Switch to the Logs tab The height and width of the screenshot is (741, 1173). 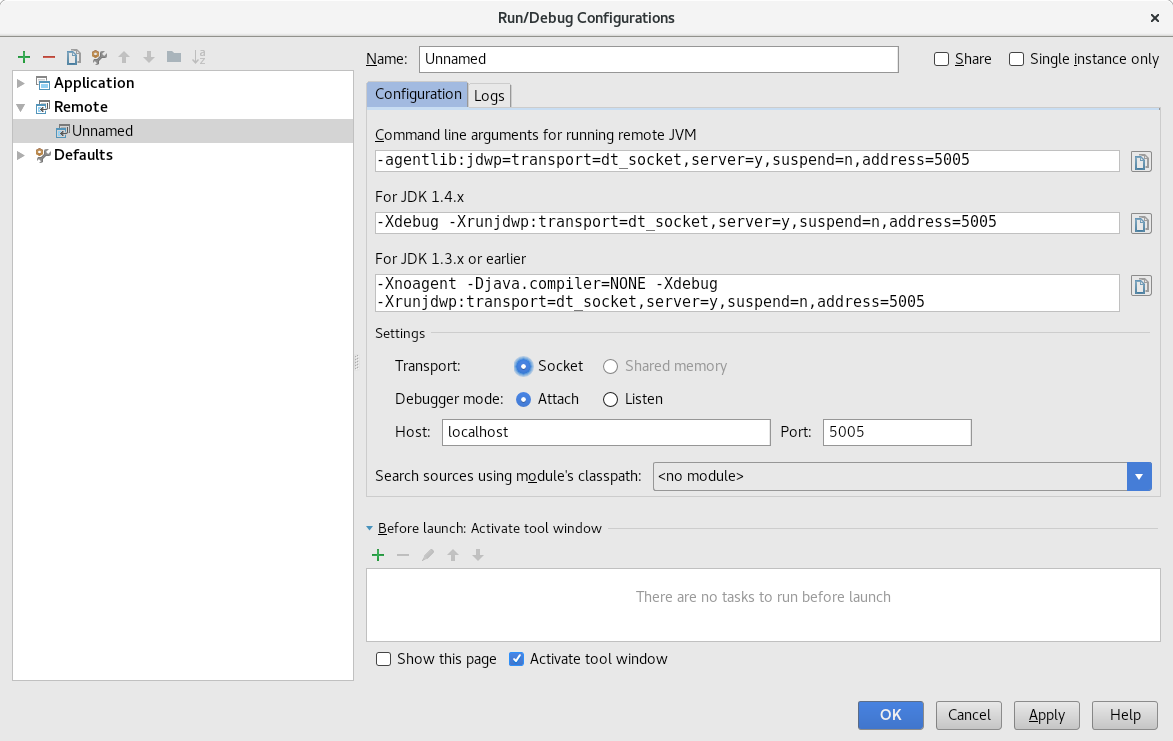489,95
